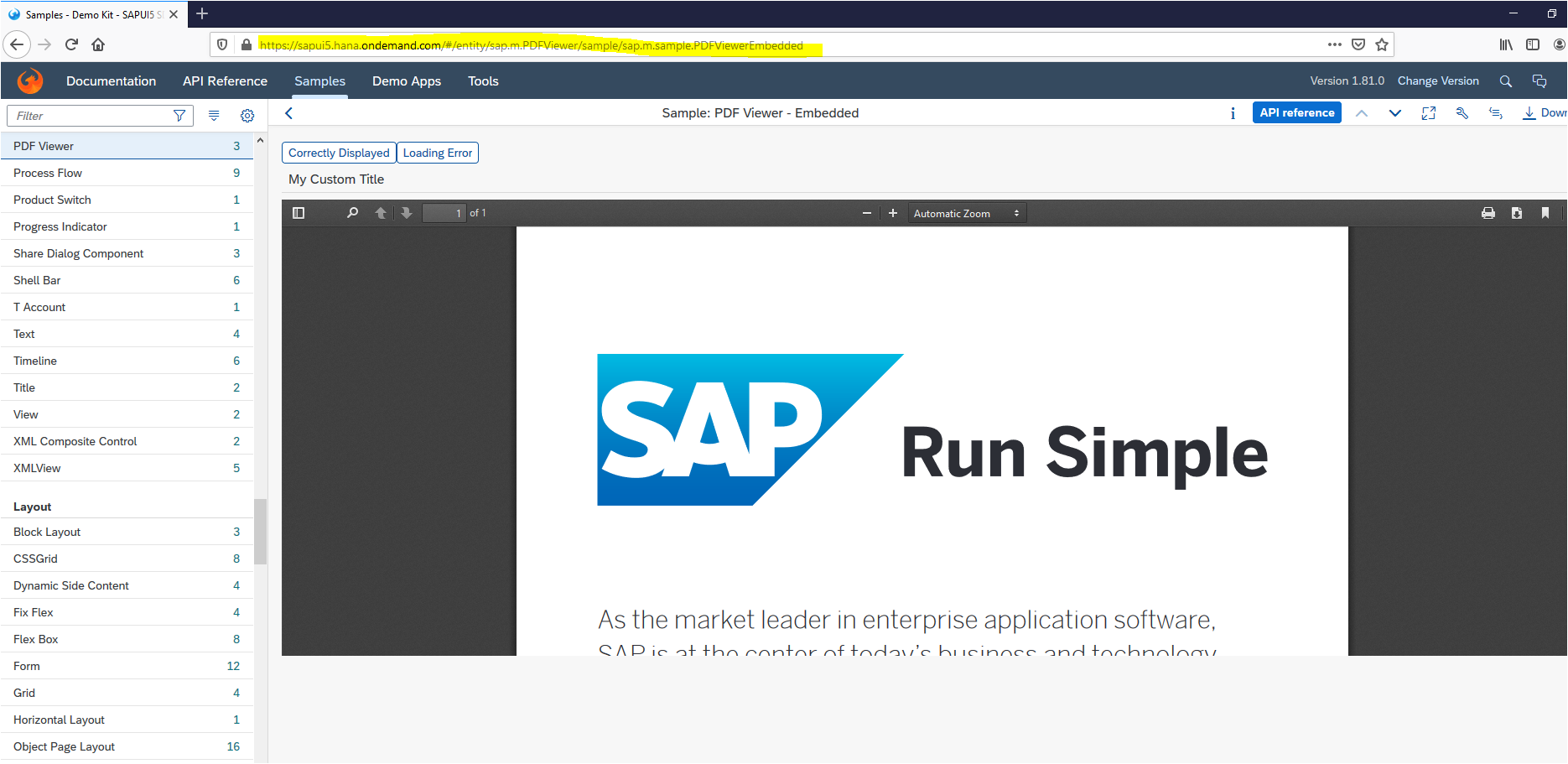Click the PDF page number field

tap(444, 213)
